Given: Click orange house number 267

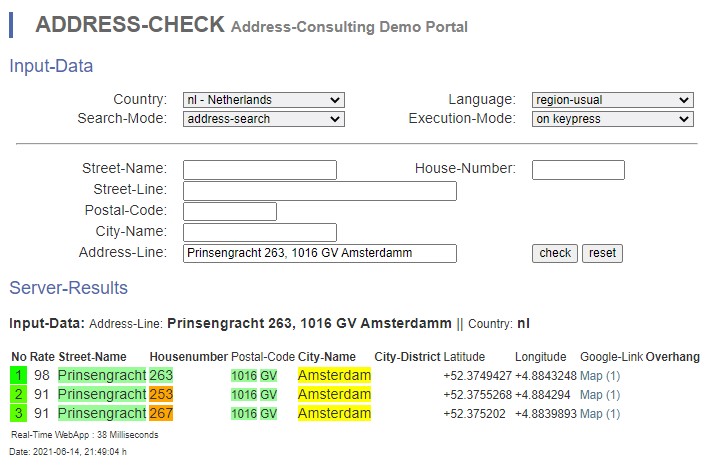Looking at the screenshot, I should point(161,414).
